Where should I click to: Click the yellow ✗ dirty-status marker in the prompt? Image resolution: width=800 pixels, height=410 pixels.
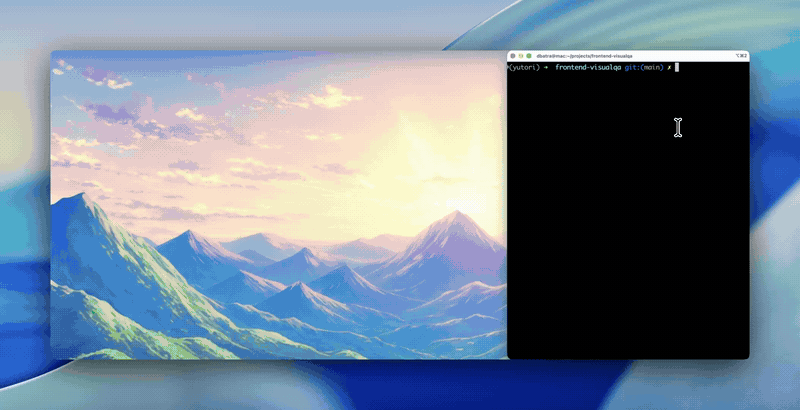(x=669, y=67)
